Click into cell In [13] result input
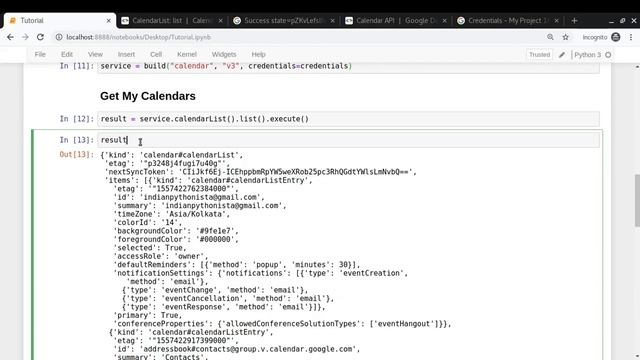 pyautogui.click(x=348, y=140)
